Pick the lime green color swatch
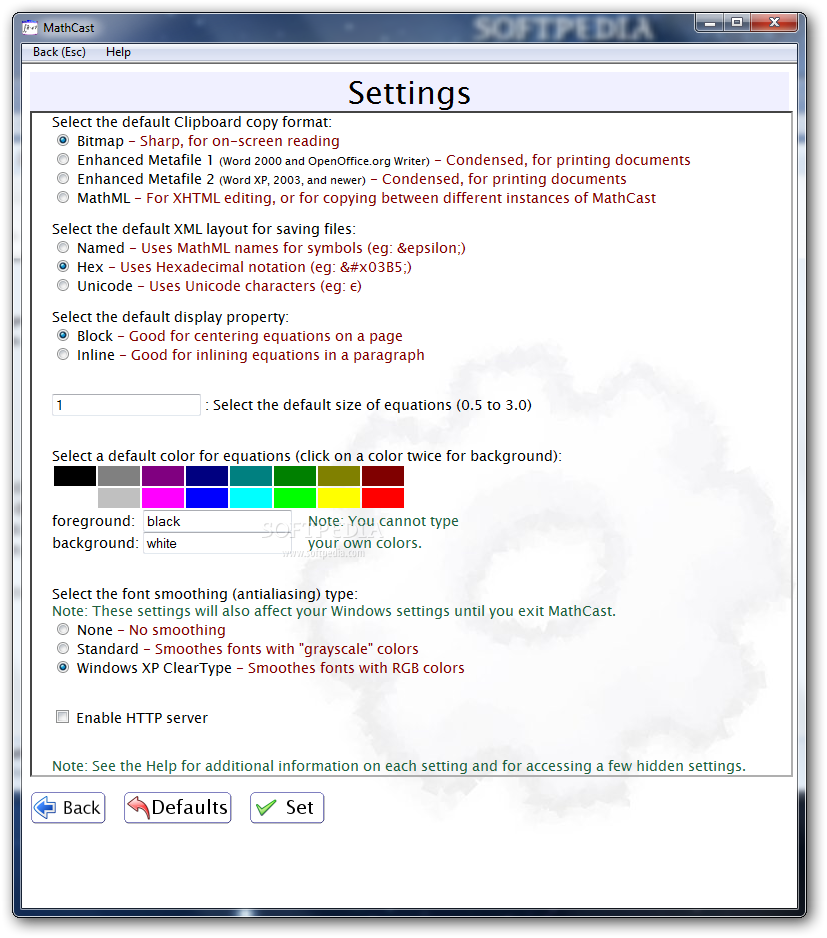The image size is (827, 938). coord(294,498)
